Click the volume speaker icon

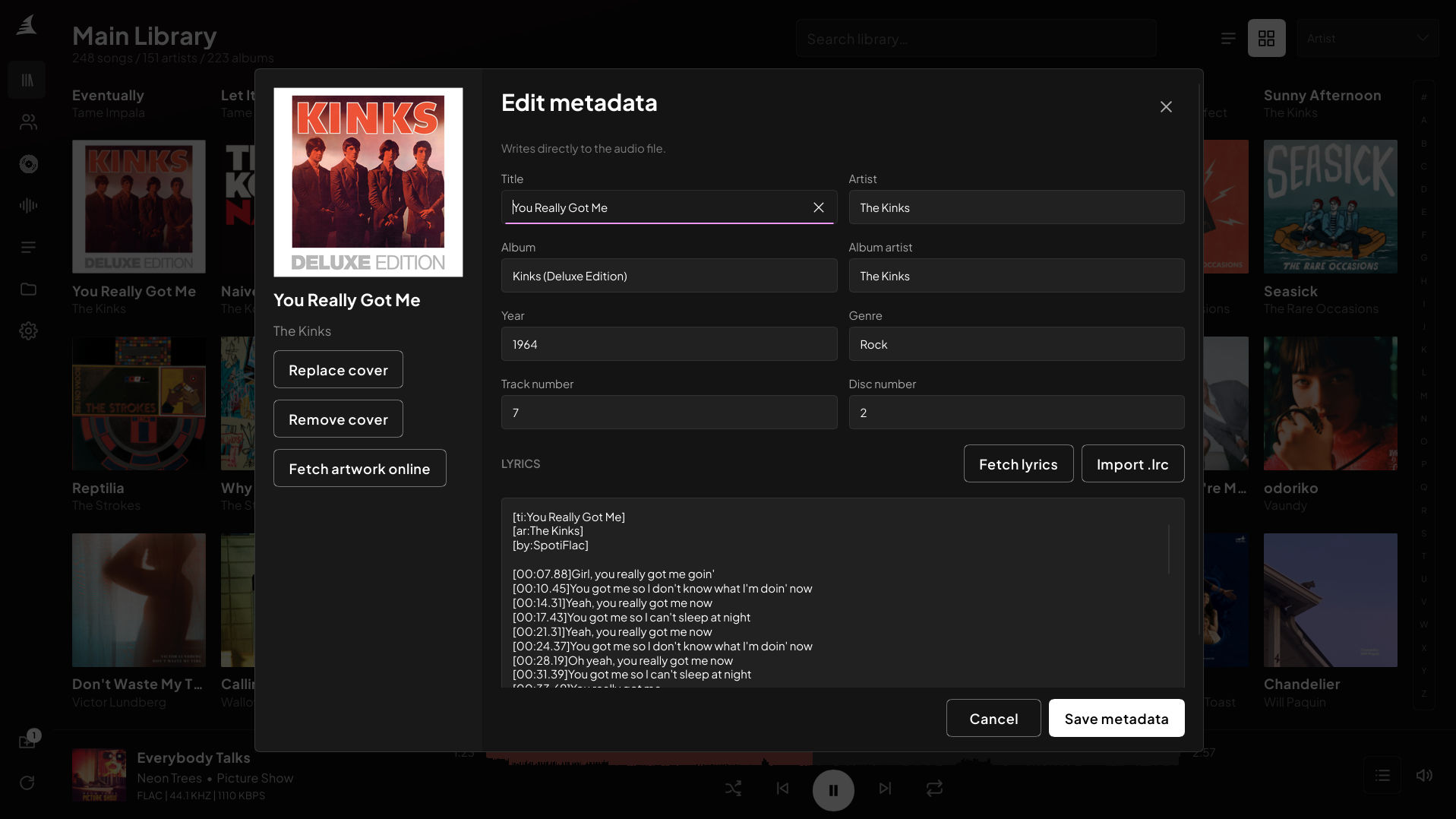point(1424,775)
